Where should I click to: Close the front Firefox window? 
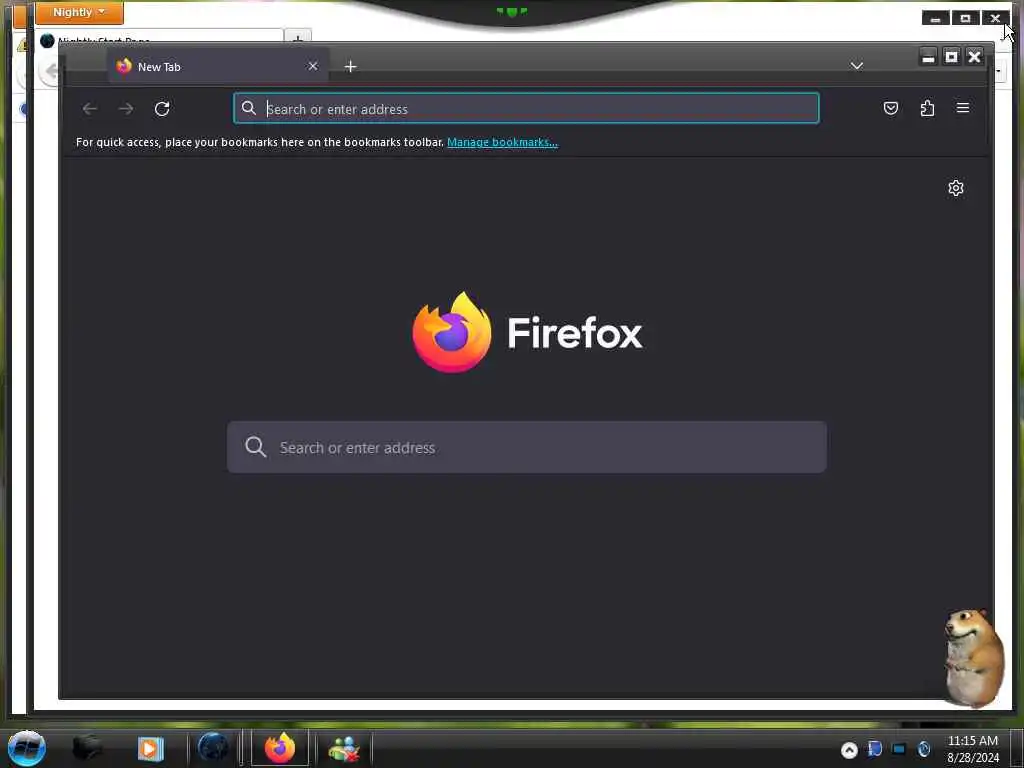tap(974, 57)
